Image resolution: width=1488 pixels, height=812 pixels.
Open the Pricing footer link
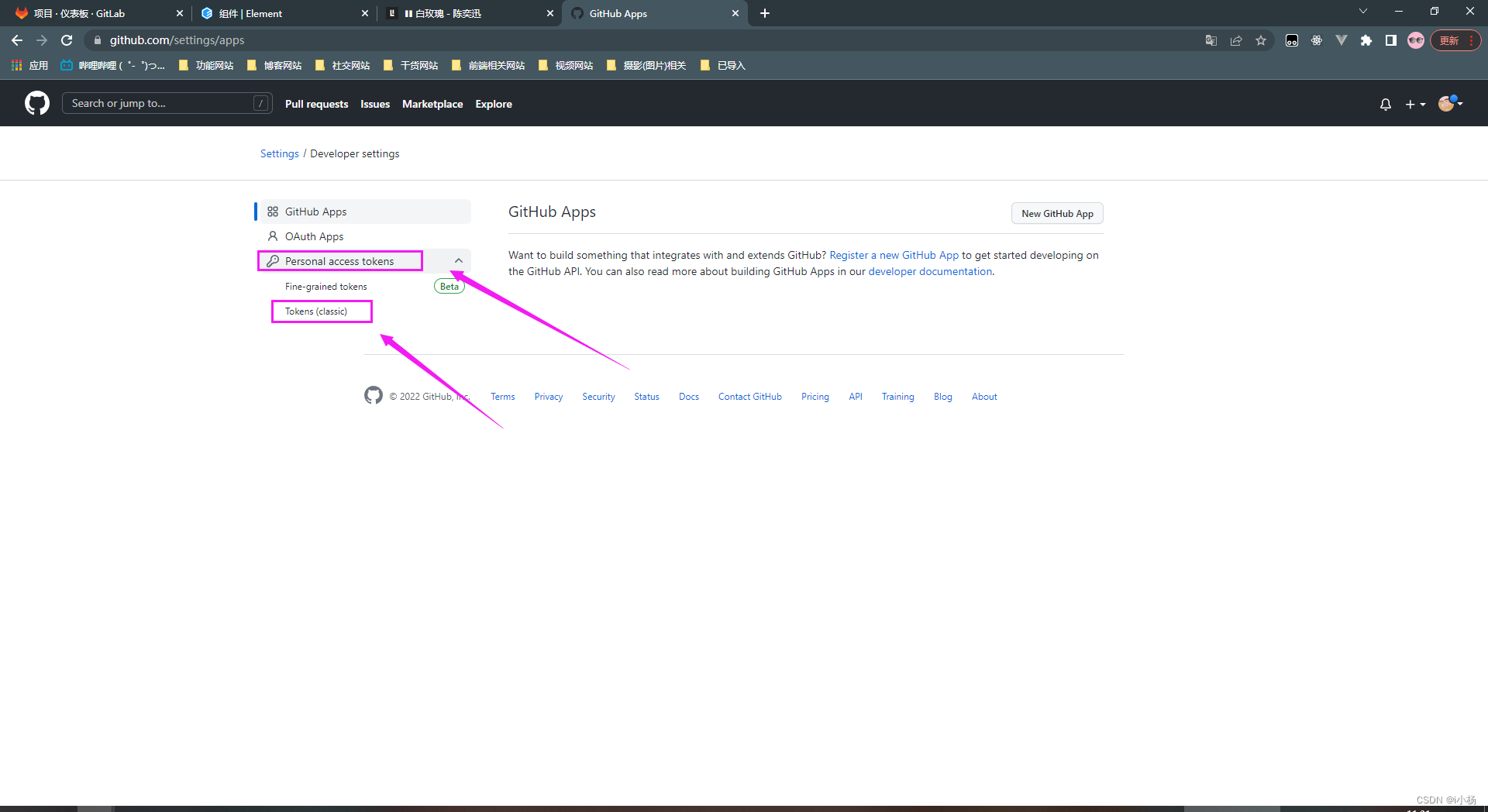point(815,397)
